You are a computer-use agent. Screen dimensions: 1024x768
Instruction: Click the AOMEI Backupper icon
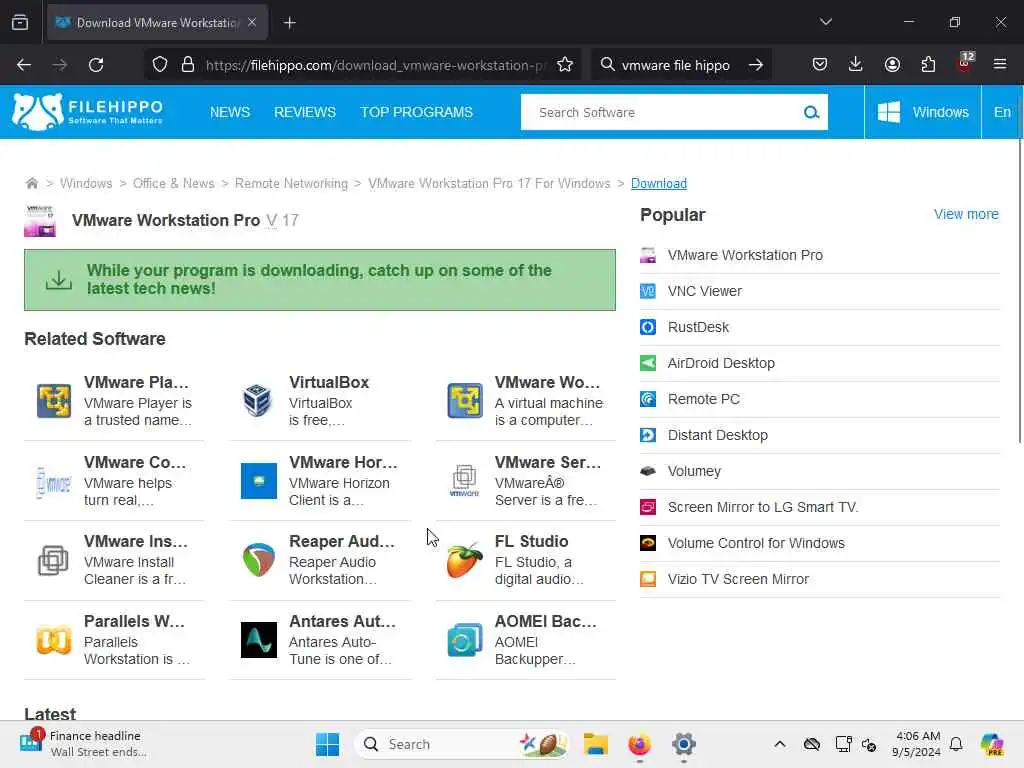tap(464, 640)
